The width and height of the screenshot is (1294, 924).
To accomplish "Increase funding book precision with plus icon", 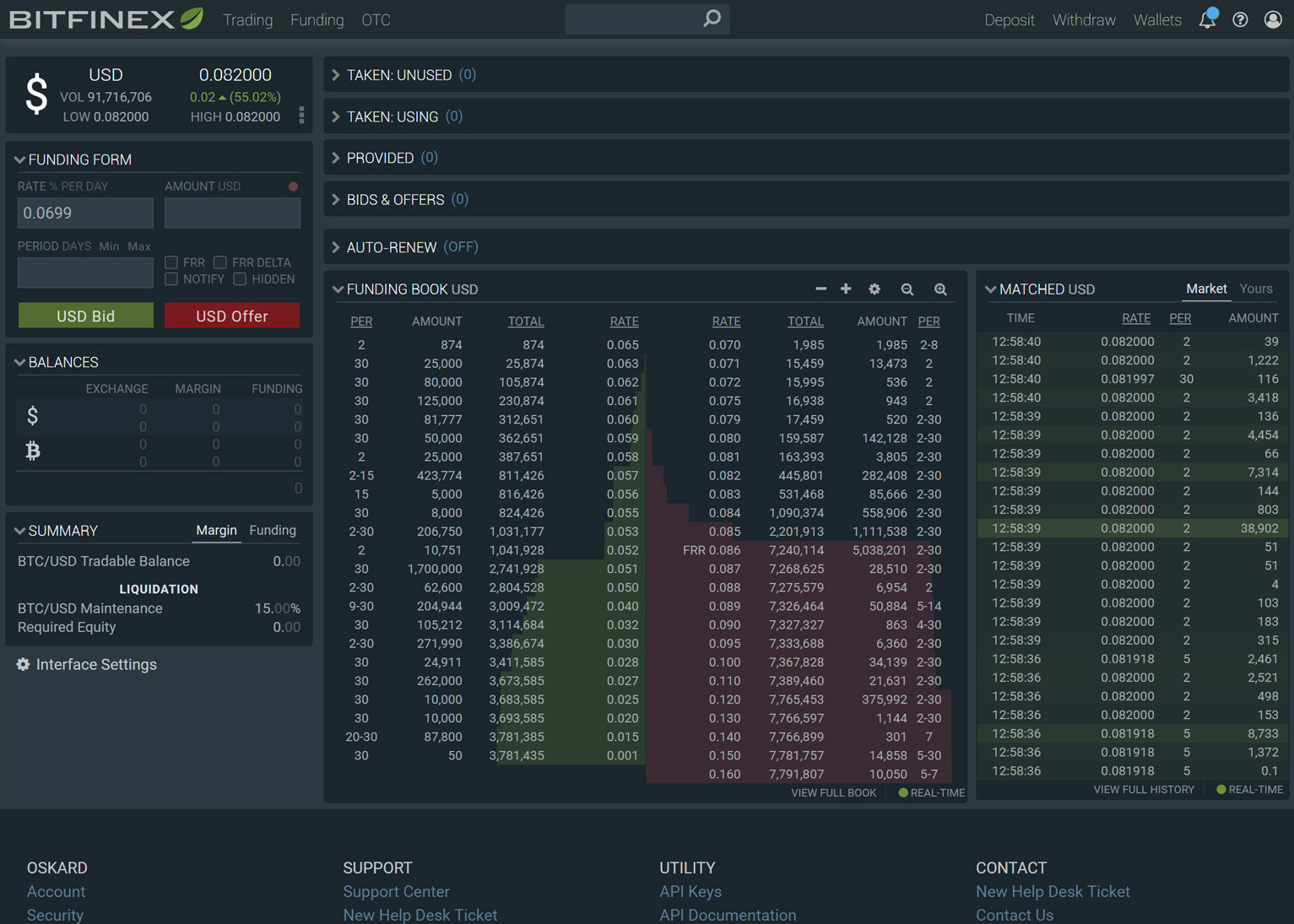I will 846,289.
